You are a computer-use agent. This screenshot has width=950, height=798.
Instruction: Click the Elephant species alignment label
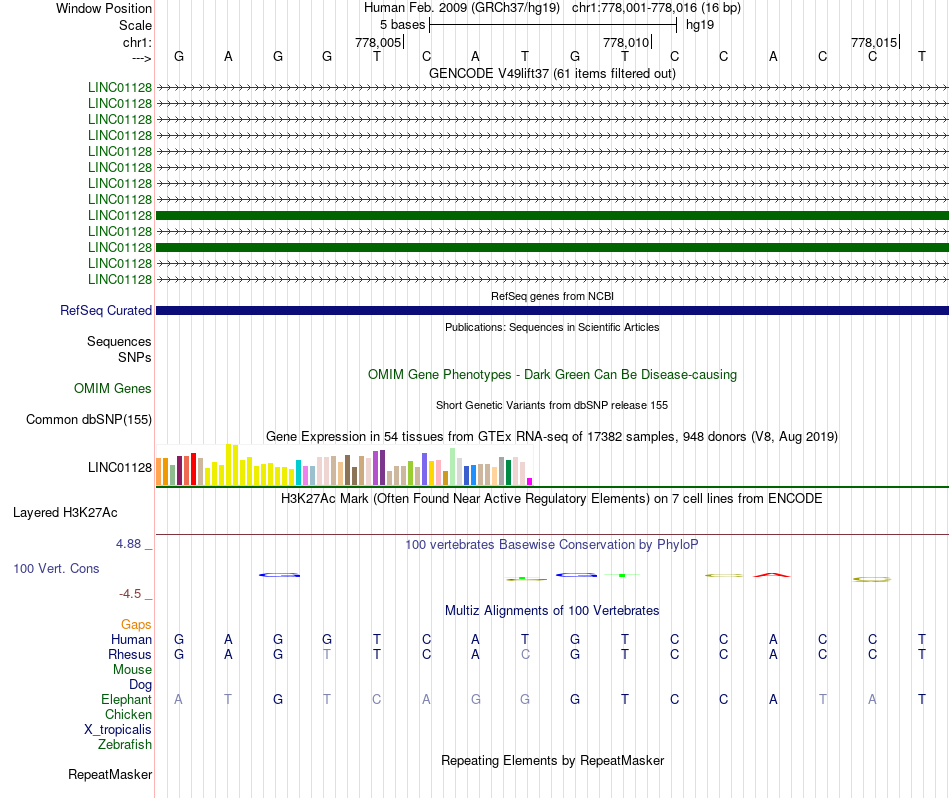(x=126, y=700)
